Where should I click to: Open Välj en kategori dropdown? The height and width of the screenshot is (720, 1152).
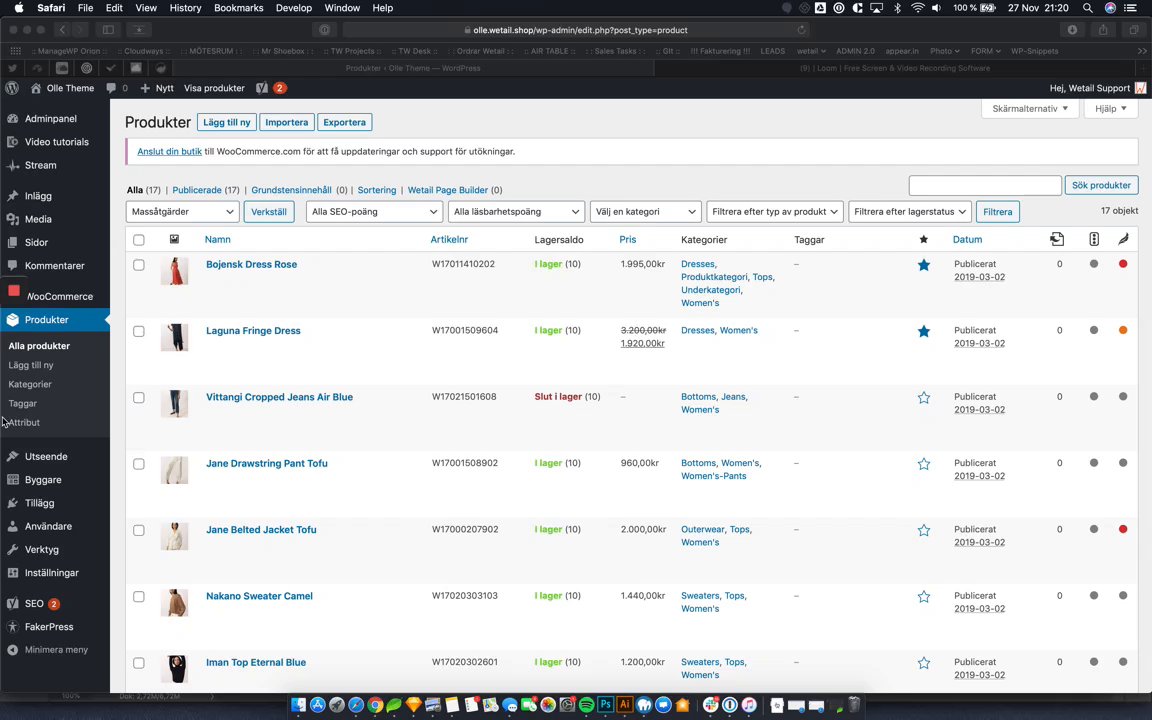[646, 212]
